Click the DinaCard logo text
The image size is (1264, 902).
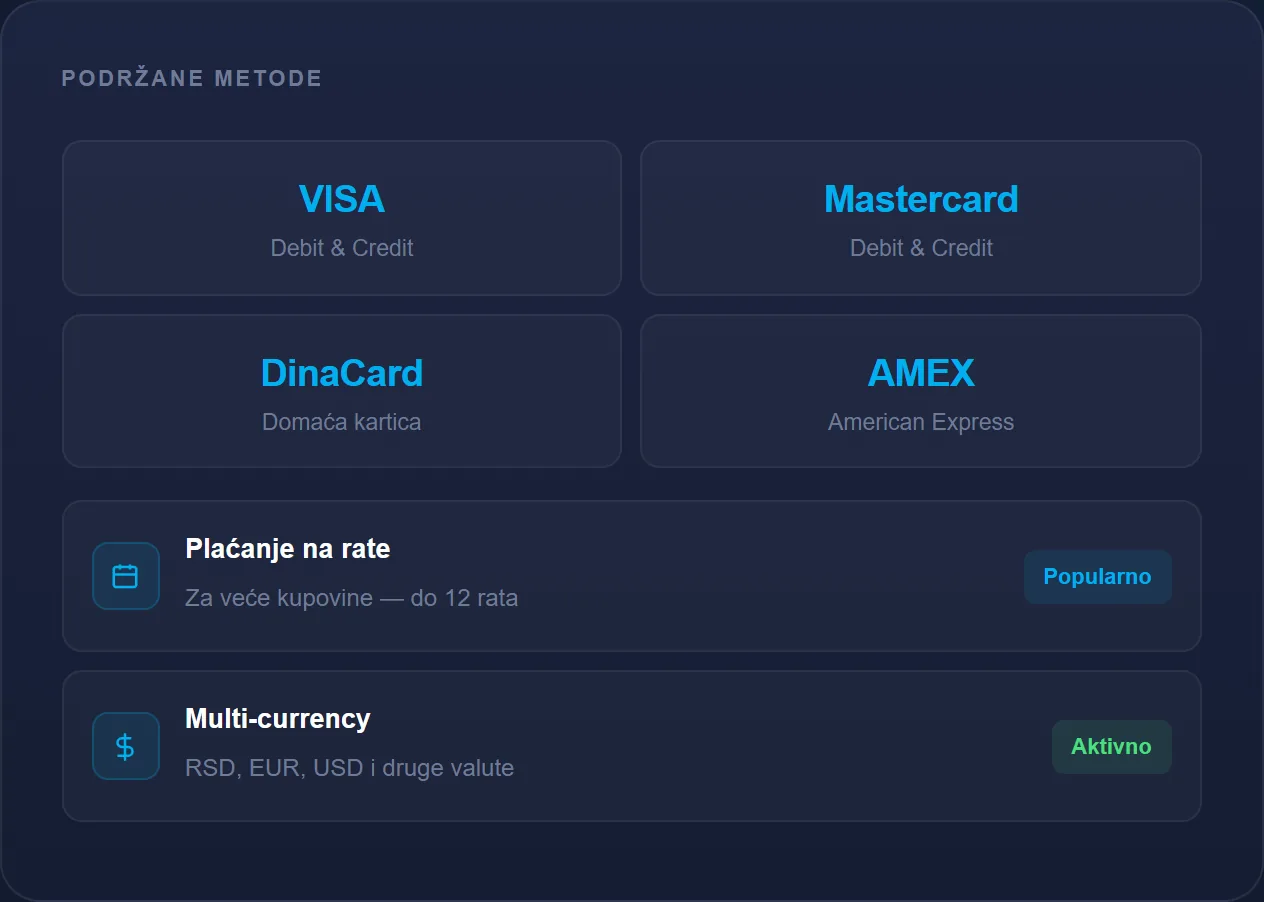[x=342, y=373]
